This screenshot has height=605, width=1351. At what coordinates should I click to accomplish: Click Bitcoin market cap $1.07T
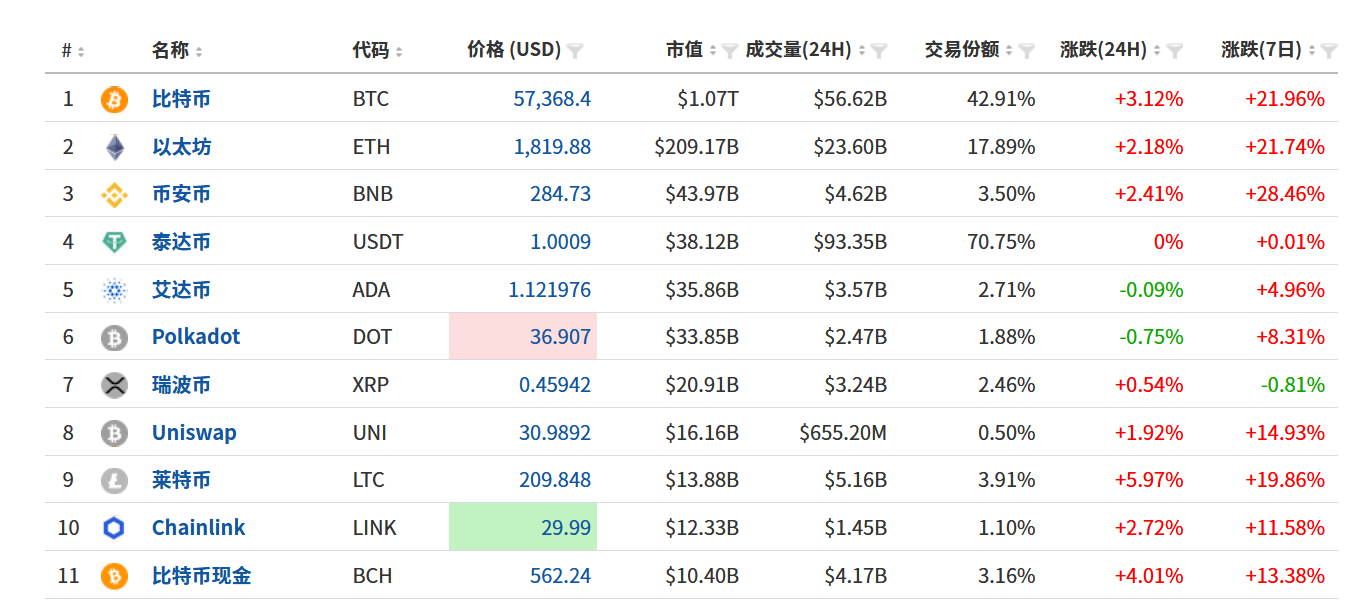click(x=708, y=99)
